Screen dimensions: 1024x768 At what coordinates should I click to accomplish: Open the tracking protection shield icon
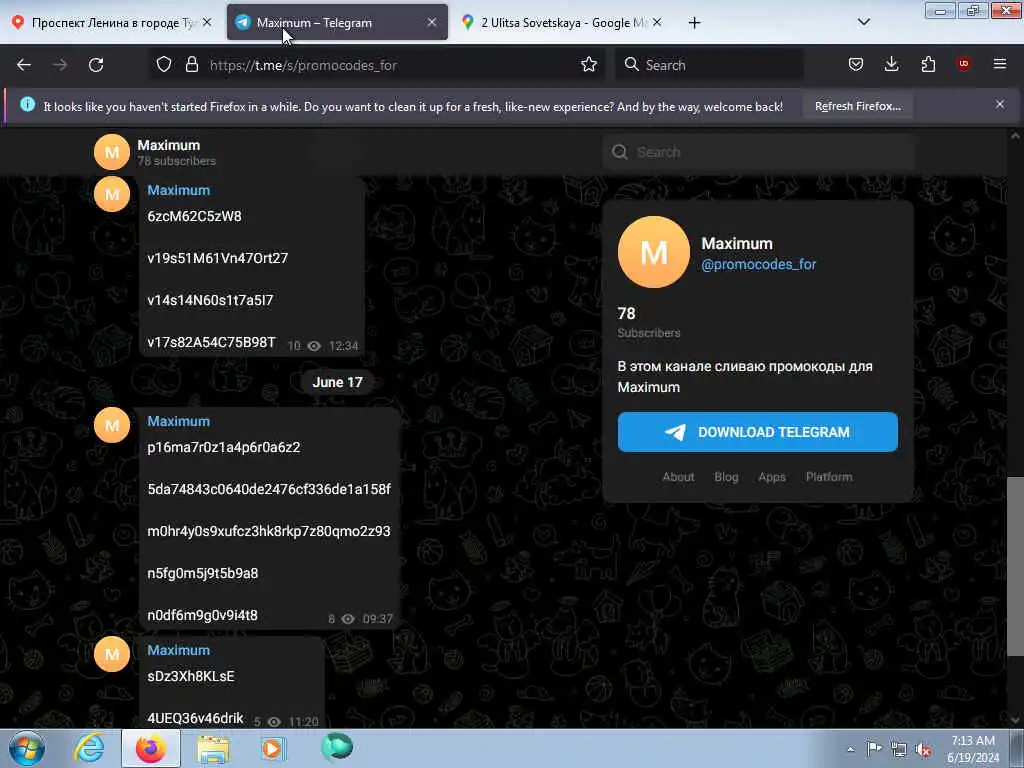click(x=164, y=65)
